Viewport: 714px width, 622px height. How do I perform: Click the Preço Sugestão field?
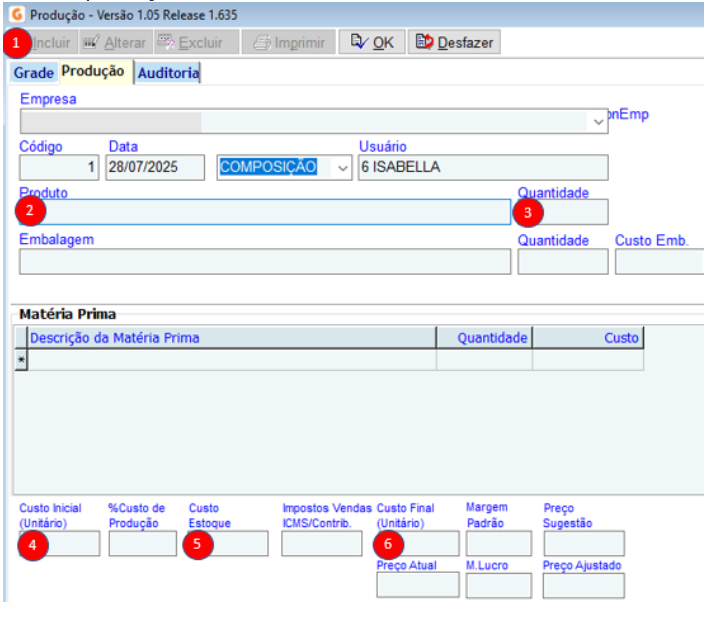coord(584,543)
